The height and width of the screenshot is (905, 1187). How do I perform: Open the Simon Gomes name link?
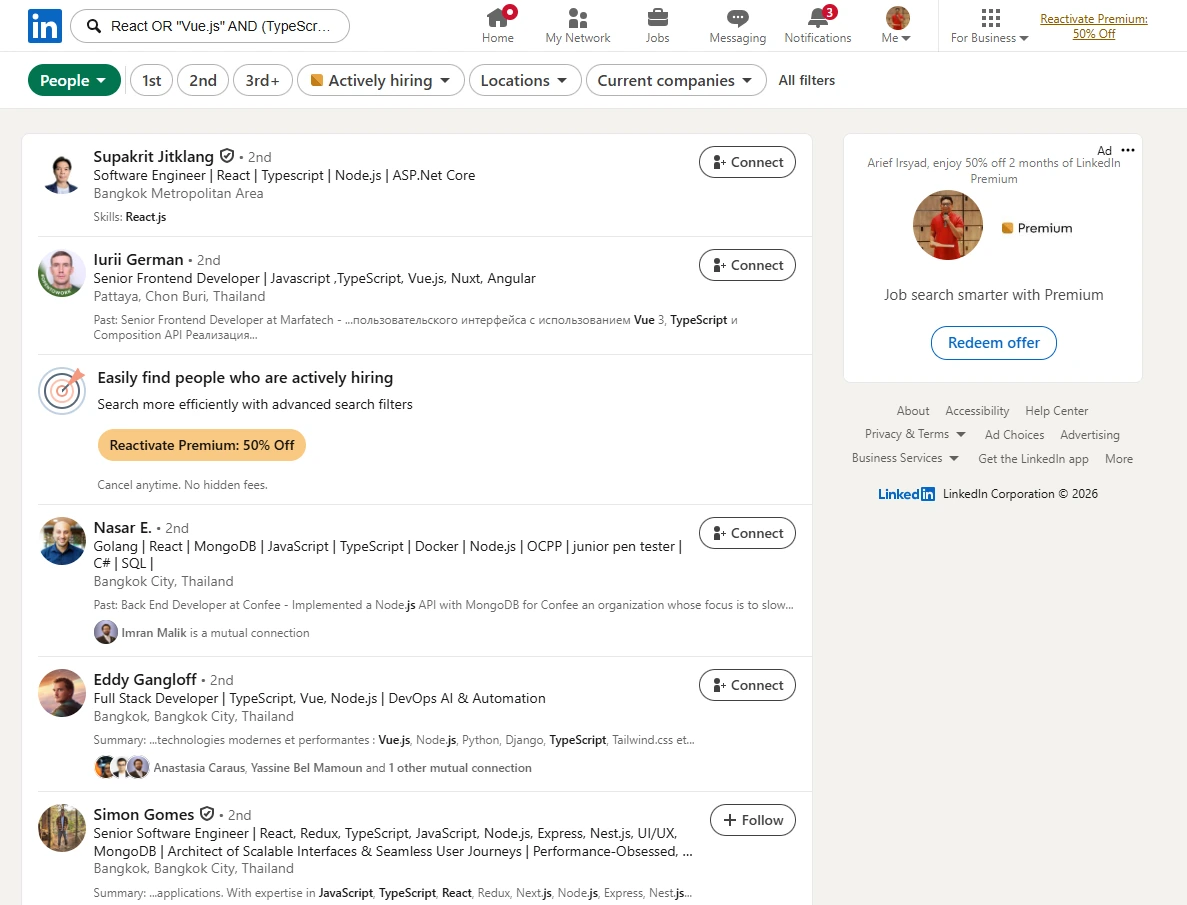point(144,815)
